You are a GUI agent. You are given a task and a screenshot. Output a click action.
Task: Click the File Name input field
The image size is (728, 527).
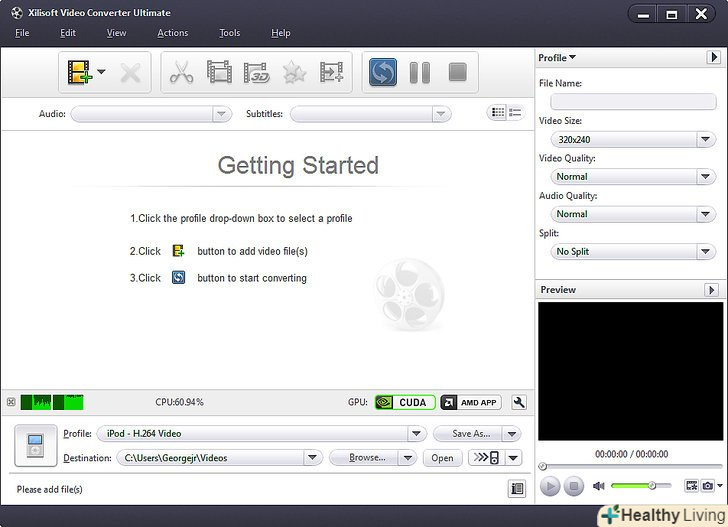[633, 102]
